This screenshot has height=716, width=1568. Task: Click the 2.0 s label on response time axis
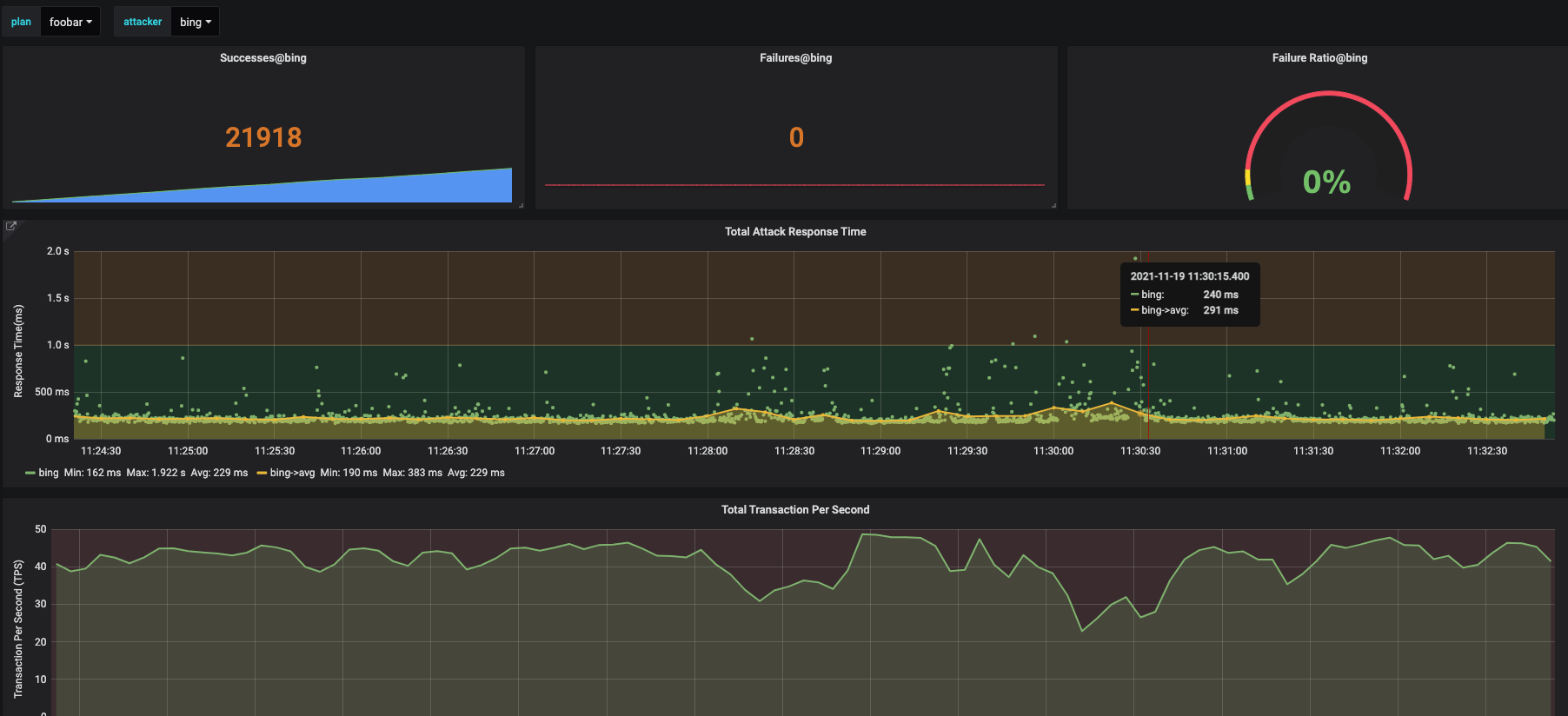57,251
